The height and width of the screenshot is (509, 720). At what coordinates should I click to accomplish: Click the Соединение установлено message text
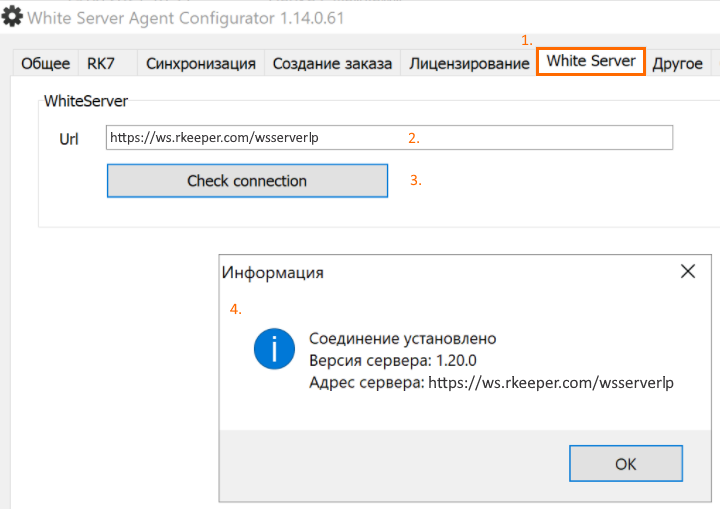click(x=403, y=339)
